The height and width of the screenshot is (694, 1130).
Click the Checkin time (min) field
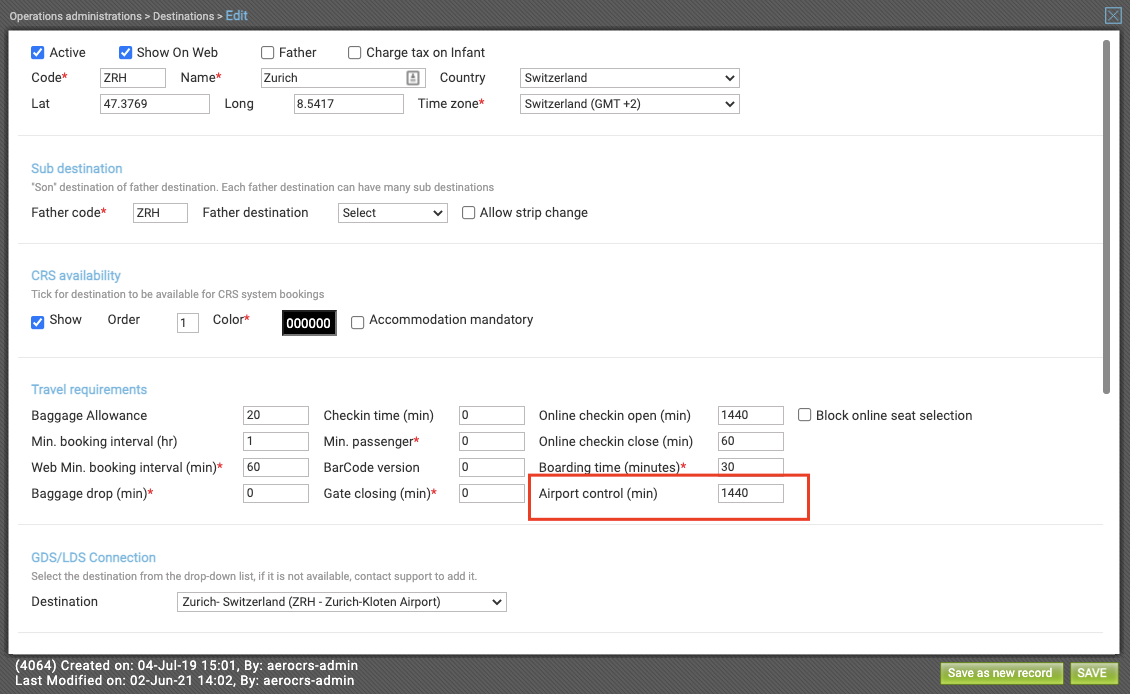pos(491,415)
